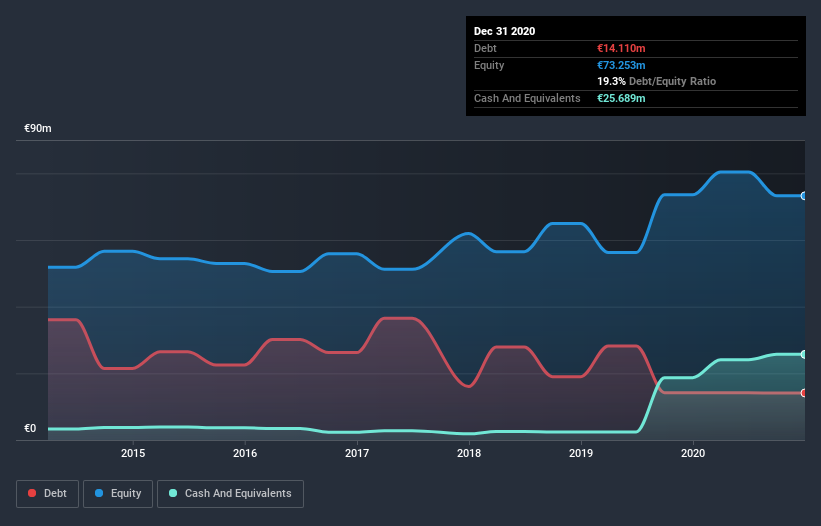
Task: Click the 2017 x-axis label
Action: (357, 453)
